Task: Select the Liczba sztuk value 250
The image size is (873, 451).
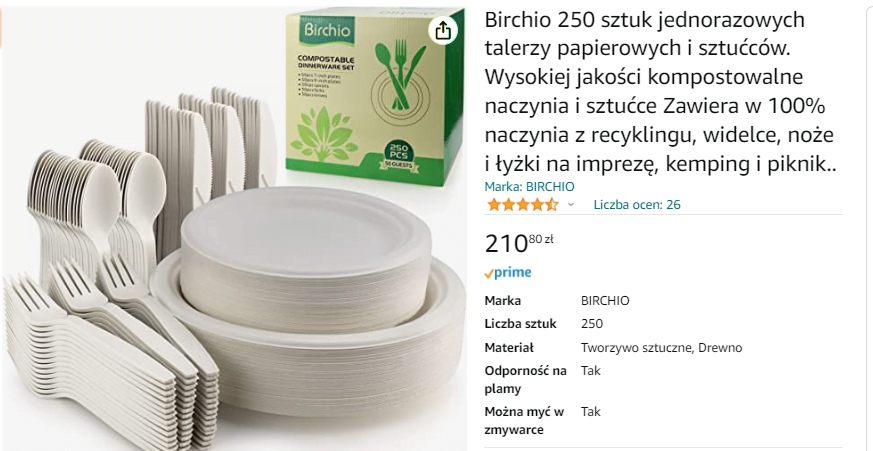Action: click(592, 324)
